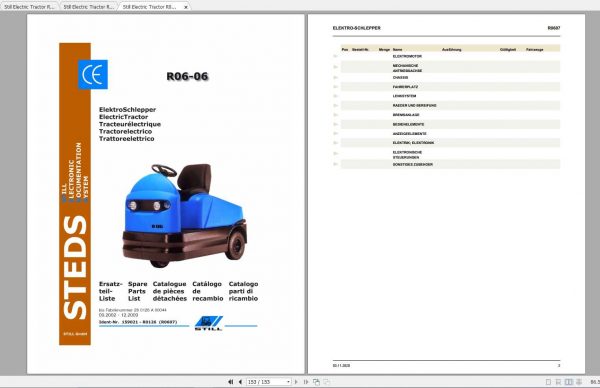Click the arrow marker beside BEDIENELEMENTE
Screen dimensions: 600x388
pos(336,124)
